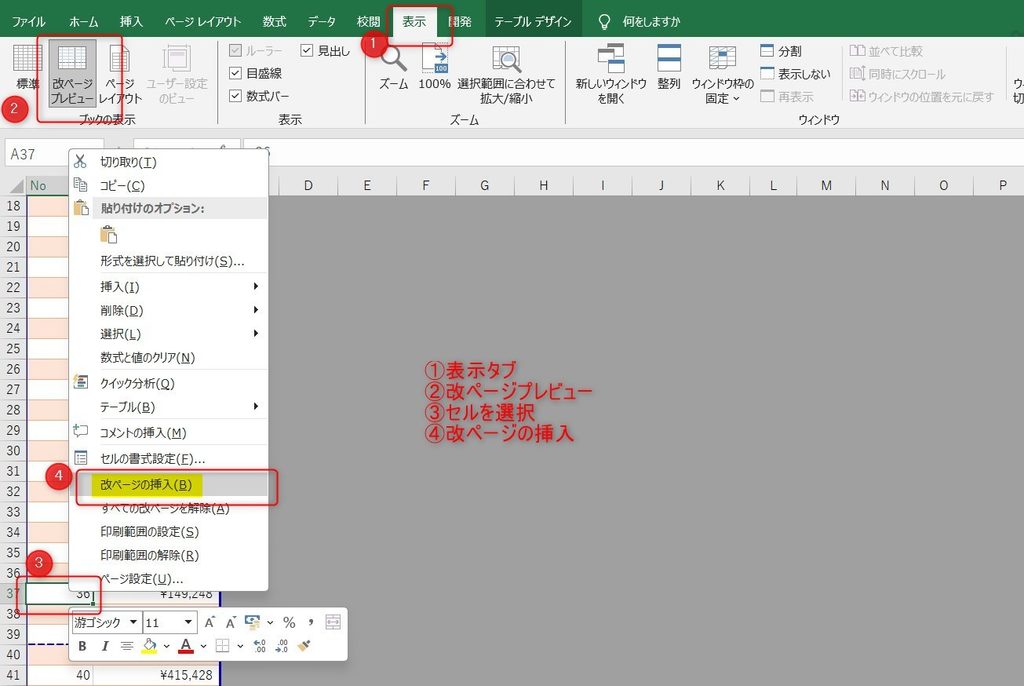
Task: Toggle the 見出し headings checkbox
Action: pyautogui.click(x=306, y=50)
